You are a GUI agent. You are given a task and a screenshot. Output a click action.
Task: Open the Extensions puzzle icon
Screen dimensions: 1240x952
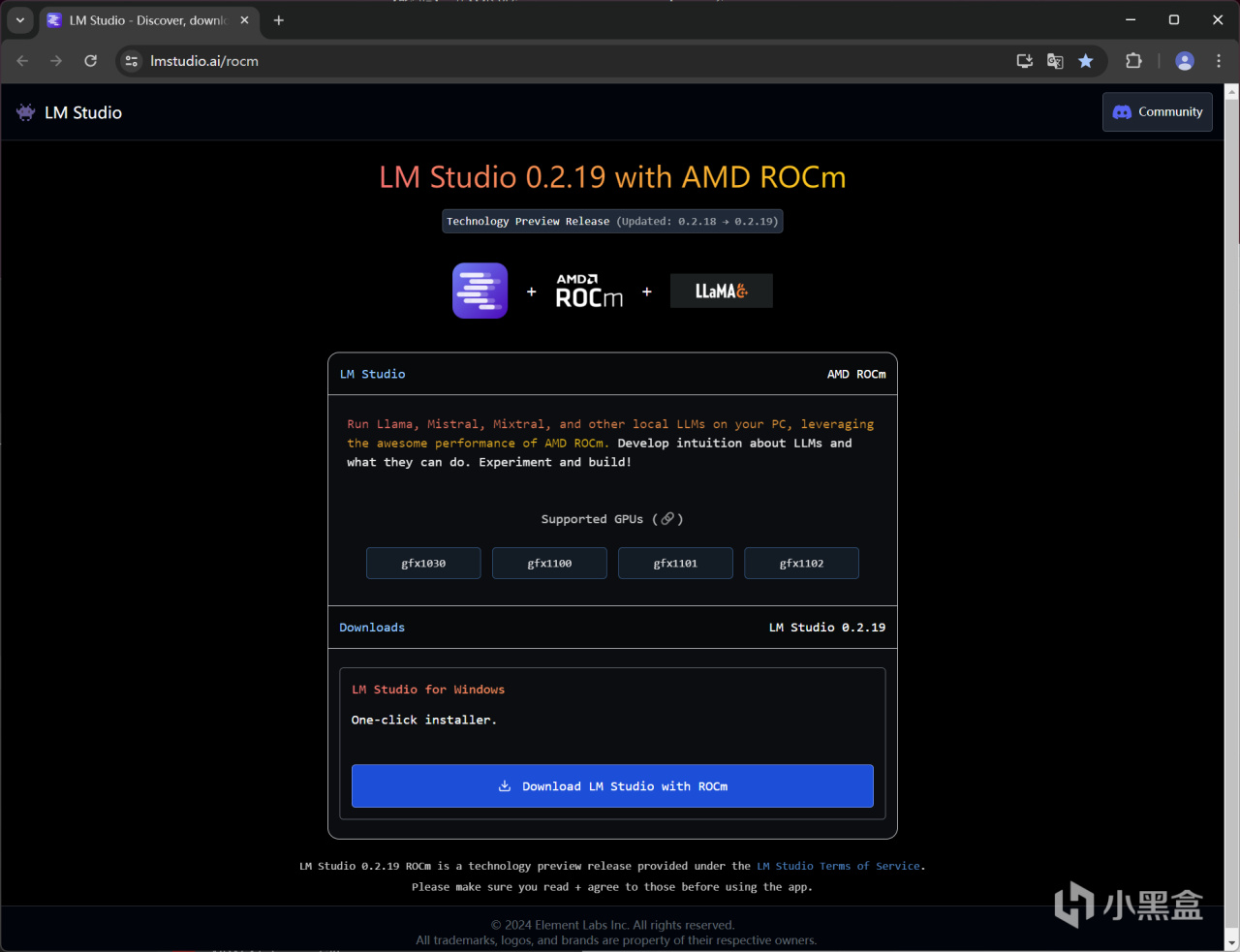[x=1133, y=61]
